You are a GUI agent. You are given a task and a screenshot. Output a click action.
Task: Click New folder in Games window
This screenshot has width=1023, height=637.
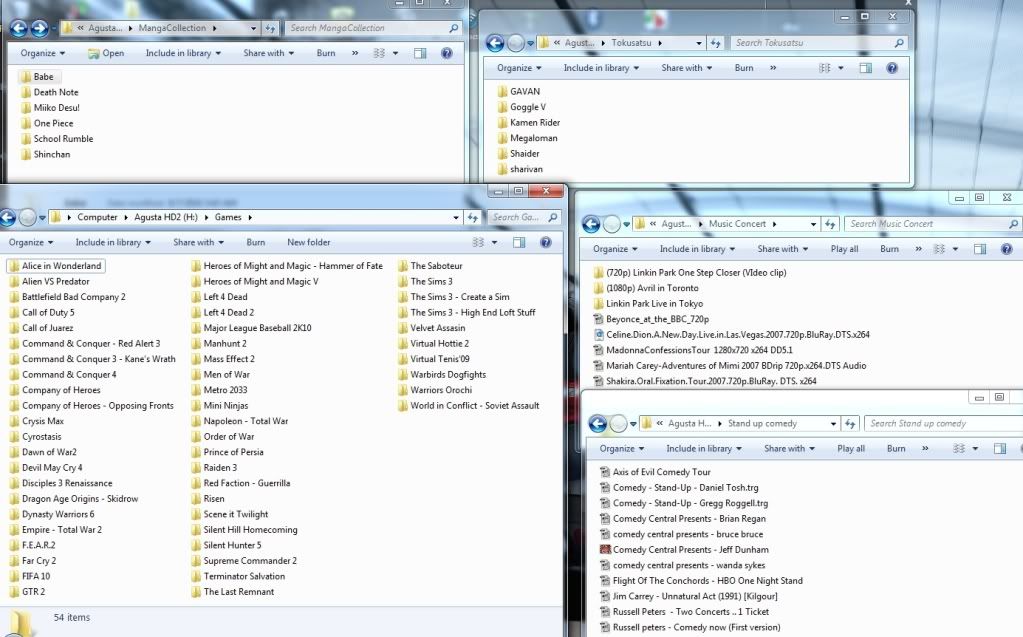[309, 243]
